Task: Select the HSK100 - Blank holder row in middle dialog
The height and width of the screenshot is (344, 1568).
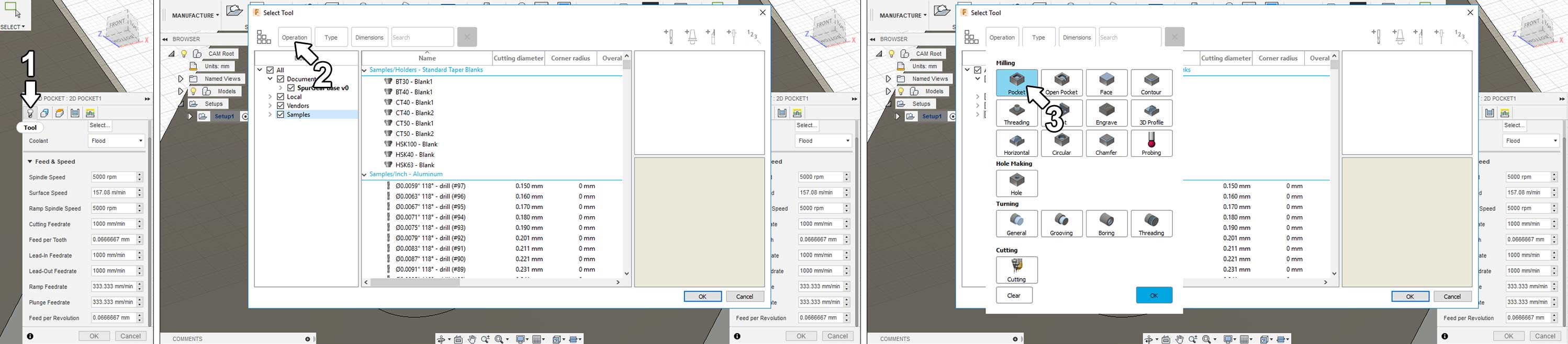Action: click(492, 144)
